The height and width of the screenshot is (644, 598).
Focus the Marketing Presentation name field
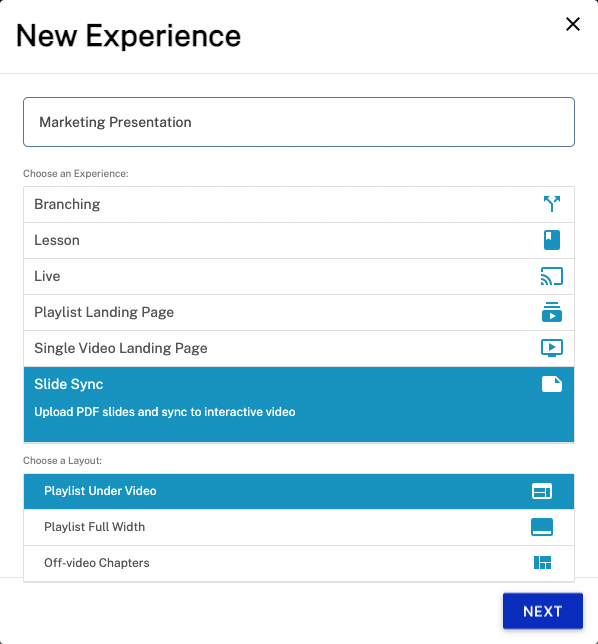299,122
